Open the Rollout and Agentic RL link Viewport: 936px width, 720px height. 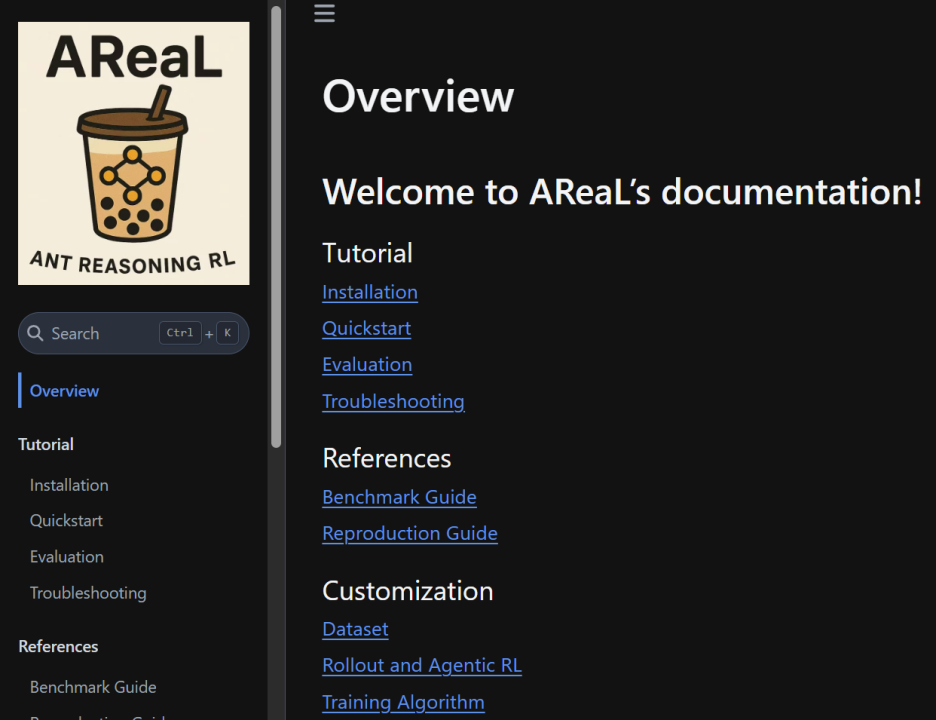pyautogui.click(x=422, y=666)
